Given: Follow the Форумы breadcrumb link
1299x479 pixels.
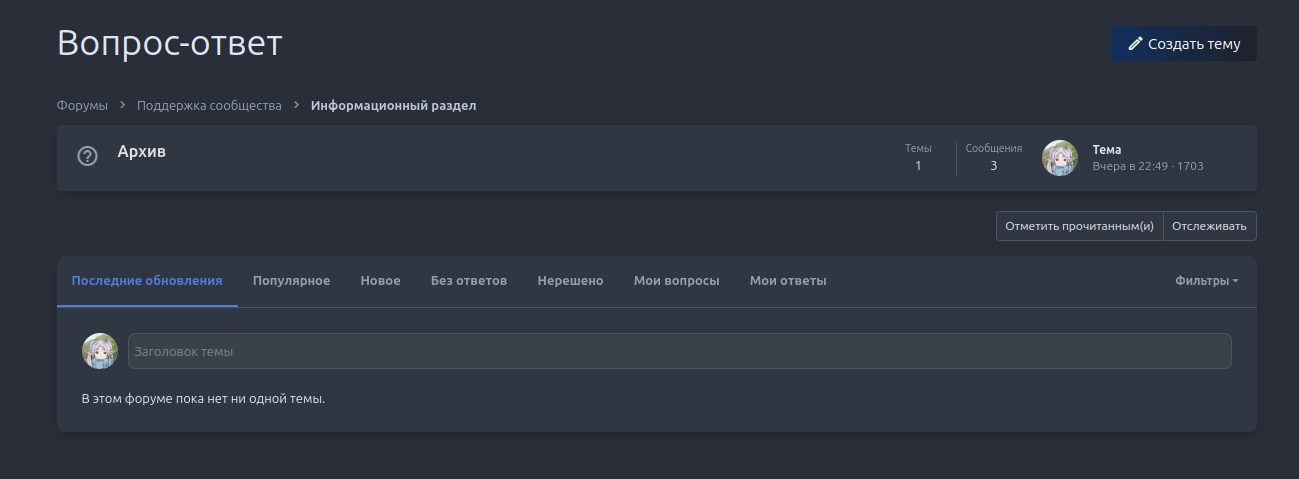Looking at the screenshot, I should pyautogui.click(x=82, y=105).
